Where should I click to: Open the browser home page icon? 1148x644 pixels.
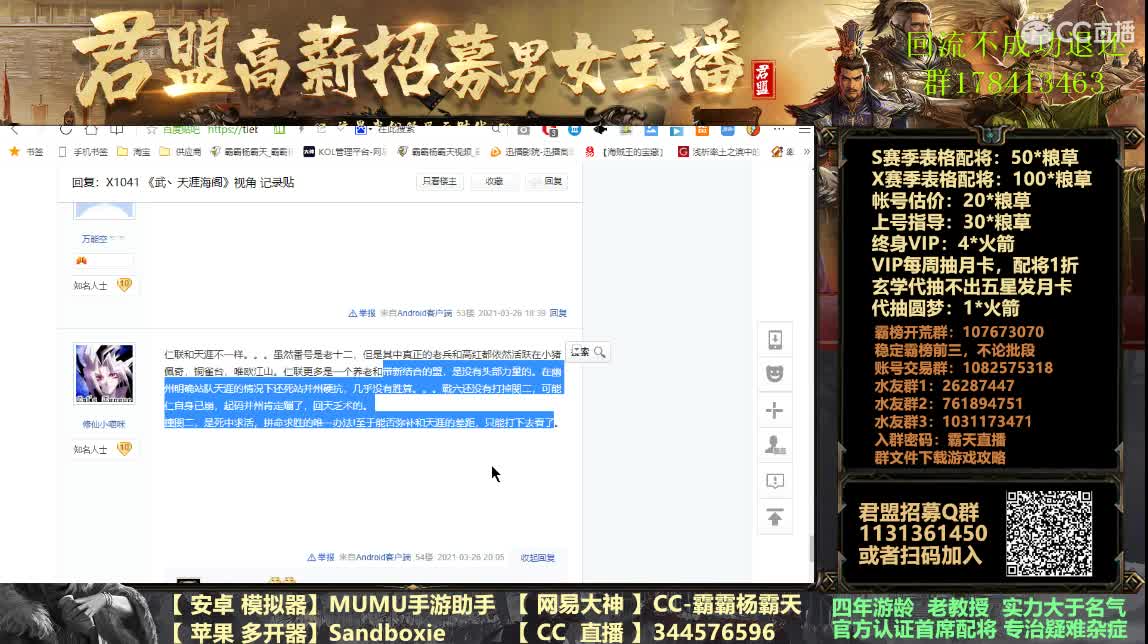pos(91,130)
